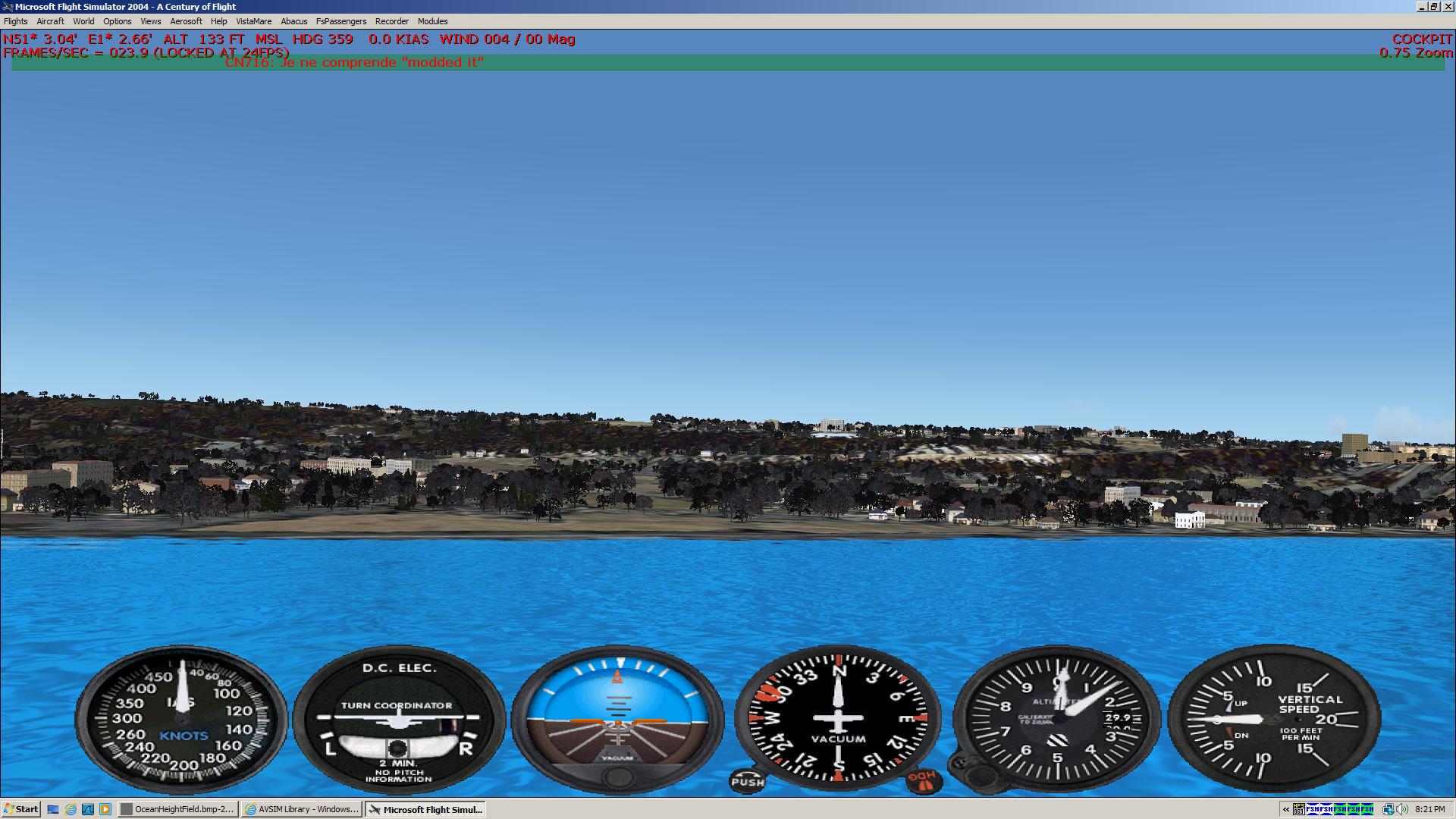The height and width of the screenshot is (819, 1456).
Task: Click the vertical speed indicator gauge
Action: (1274, 717)
